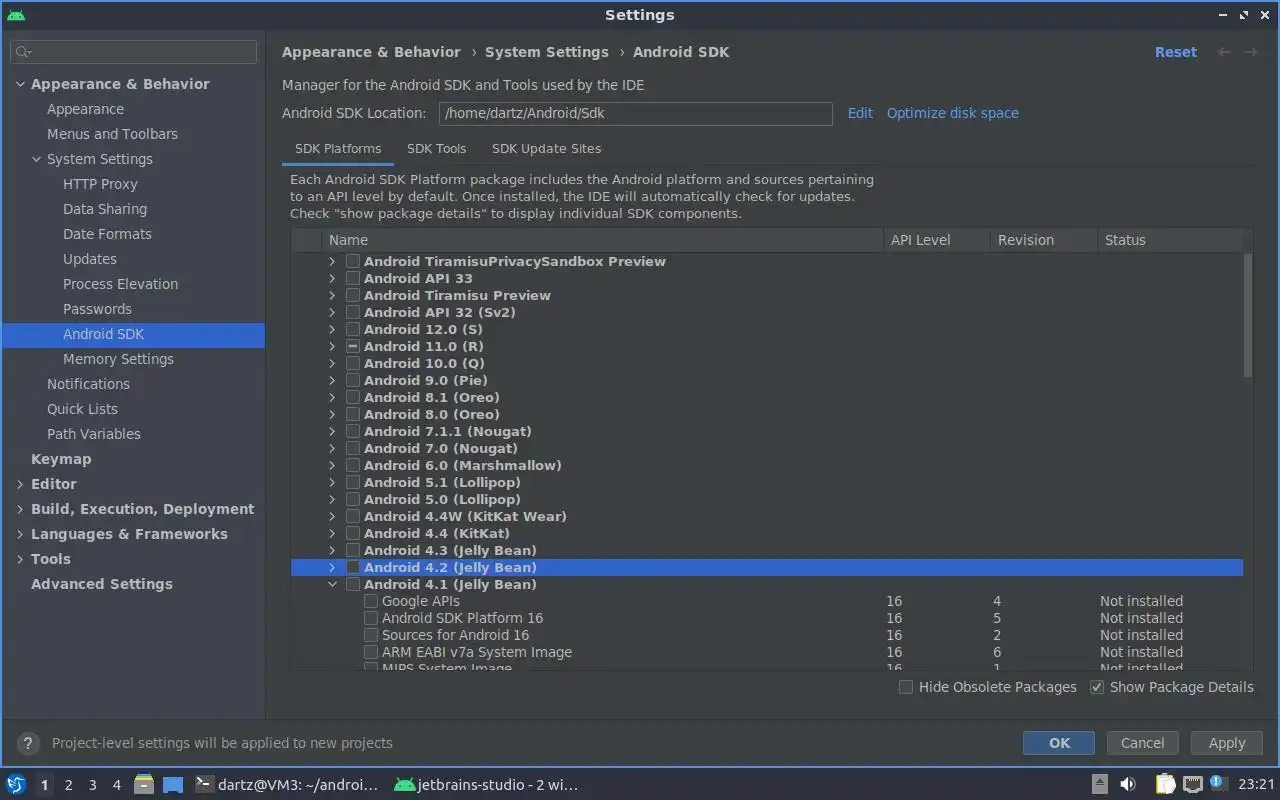Screen dimensions: 1280x800
Task: Expand Languages & Frameworks section
Action: pos(20,534)
